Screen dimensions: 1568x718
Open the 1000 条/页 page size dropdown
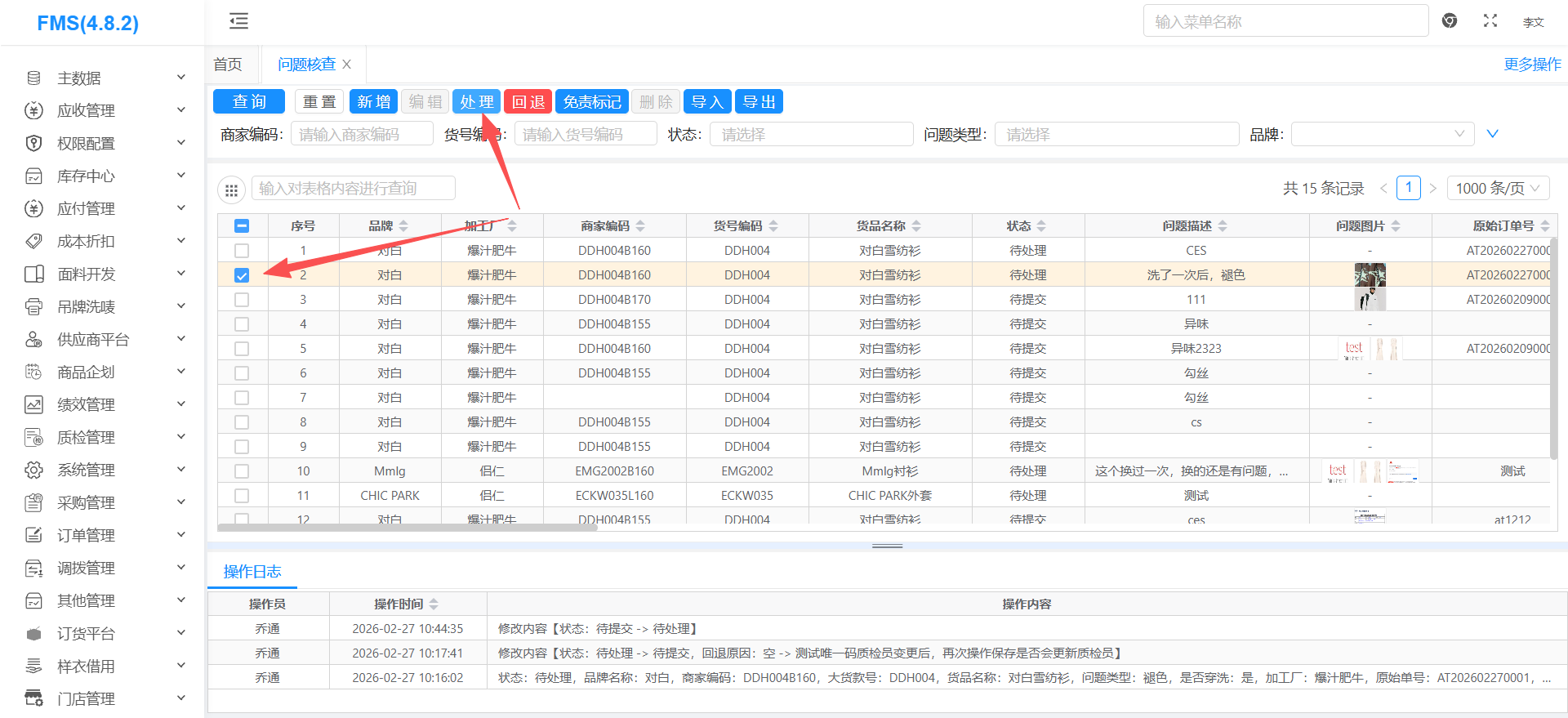(x=1497, y=189)
